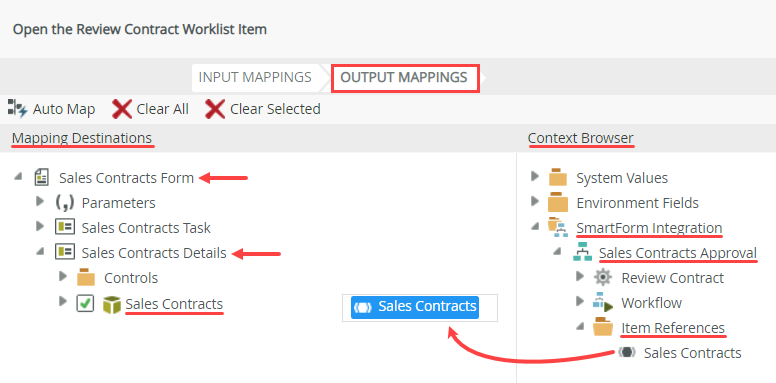Click the Sales Contracts Approval workflow icon

582,252
